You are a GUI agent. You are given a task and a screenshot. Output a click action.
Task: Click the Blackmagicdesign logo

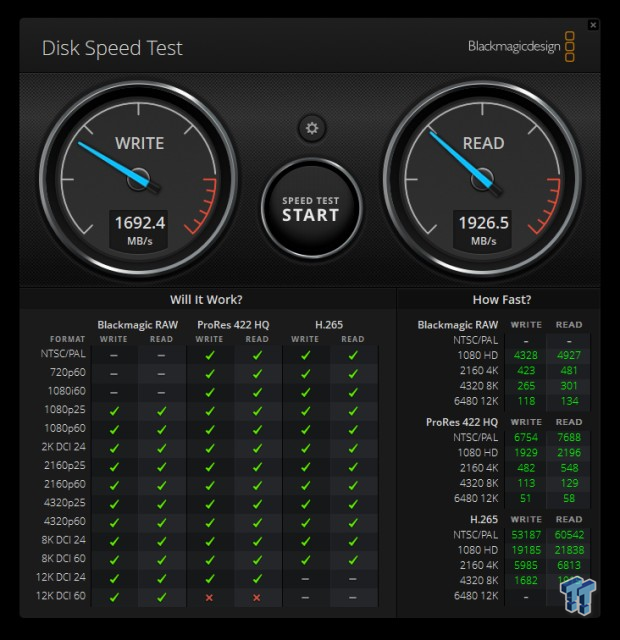[521, 47]
